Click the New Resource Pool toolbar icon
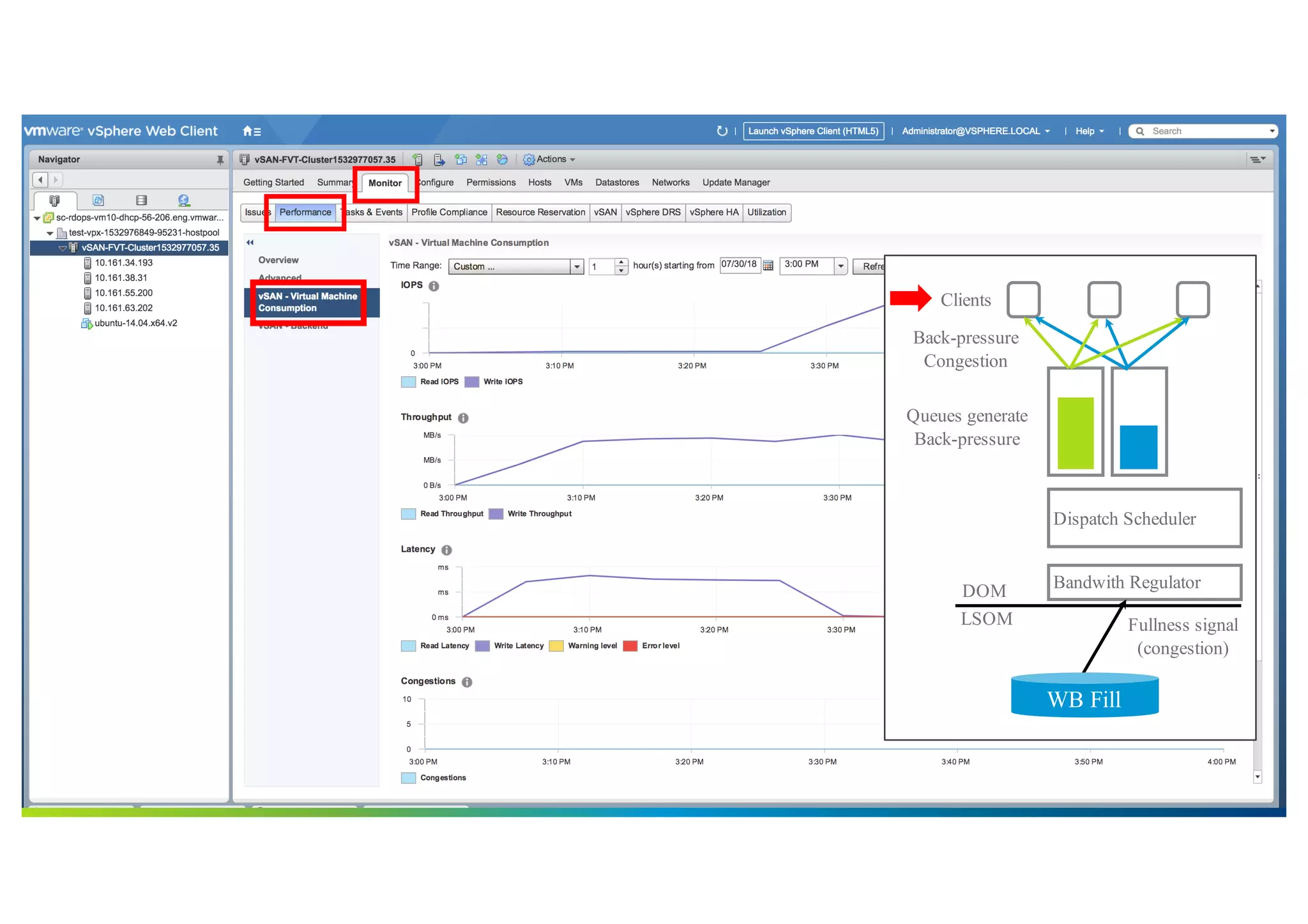The height and width of the screenshot is (924, 1308). 503,160
